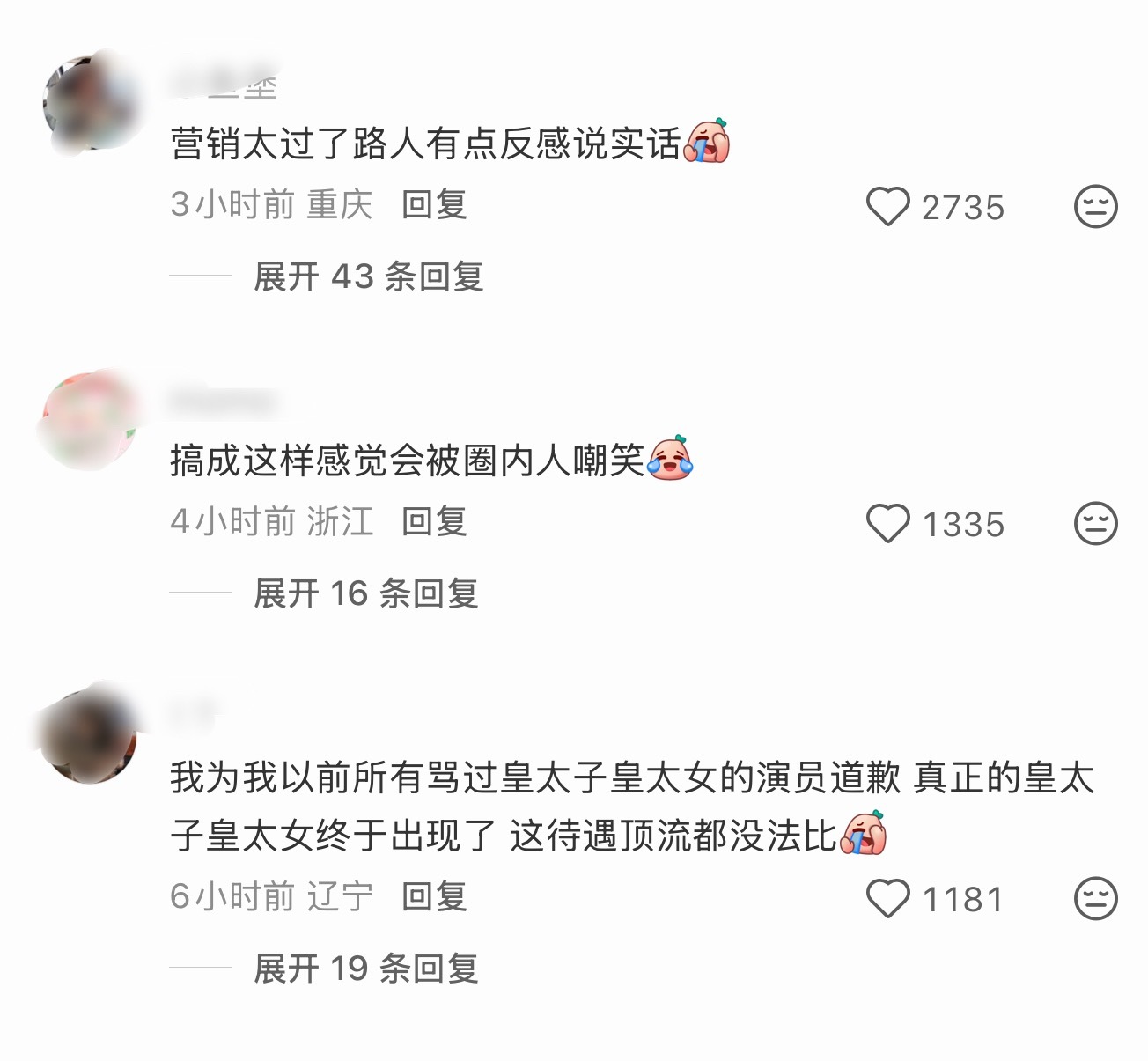The image size is (1148, 1061).
Task: Reply to the Chongqing comment
Action: [x=434, y=204]
